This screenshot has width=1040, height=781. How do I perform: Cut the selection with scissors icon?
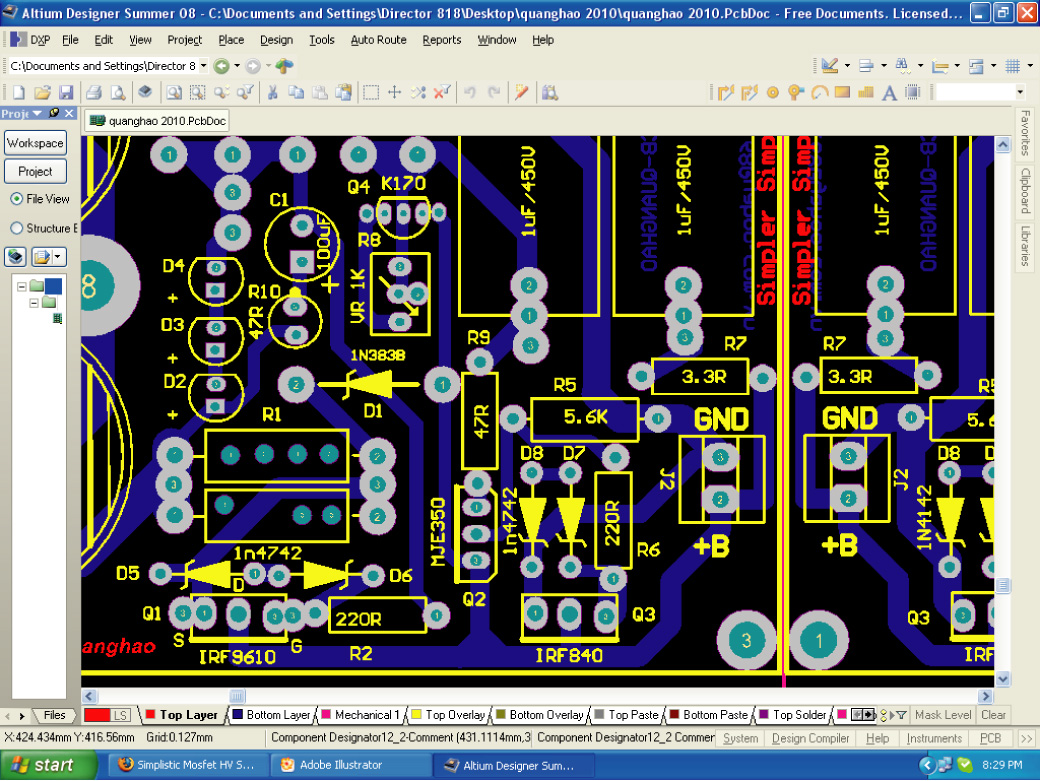coord(272,93)
